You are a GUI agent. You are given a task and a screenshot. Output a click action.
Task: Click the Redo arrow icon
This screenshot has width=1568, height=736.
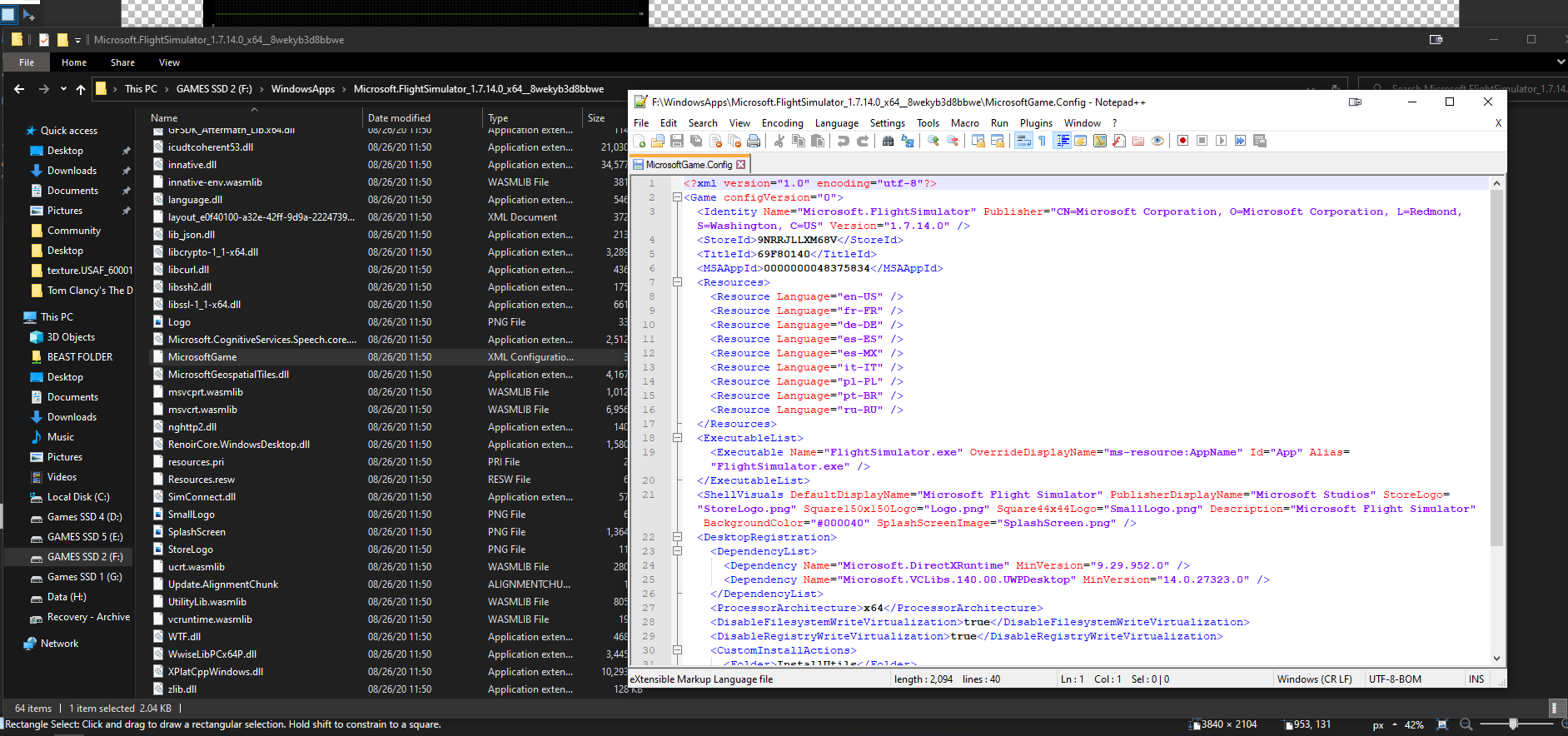864,141
